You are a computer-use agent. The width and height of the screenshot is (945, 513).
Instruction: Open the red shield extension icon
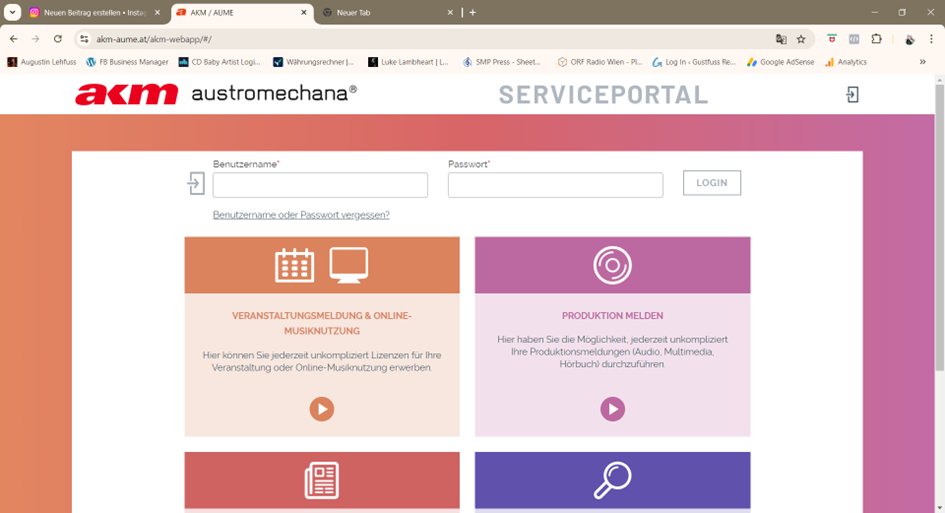click(x=832, y=39)
